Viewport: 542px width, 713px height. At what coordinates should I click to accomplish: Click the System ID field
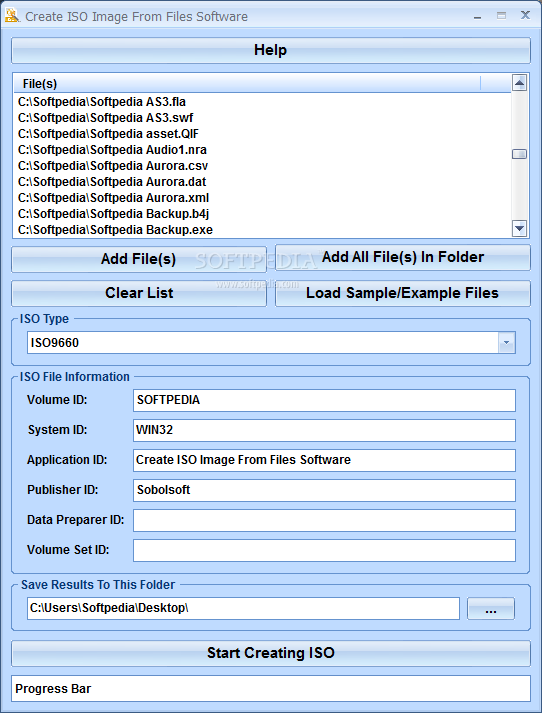[x=324, y=430]
